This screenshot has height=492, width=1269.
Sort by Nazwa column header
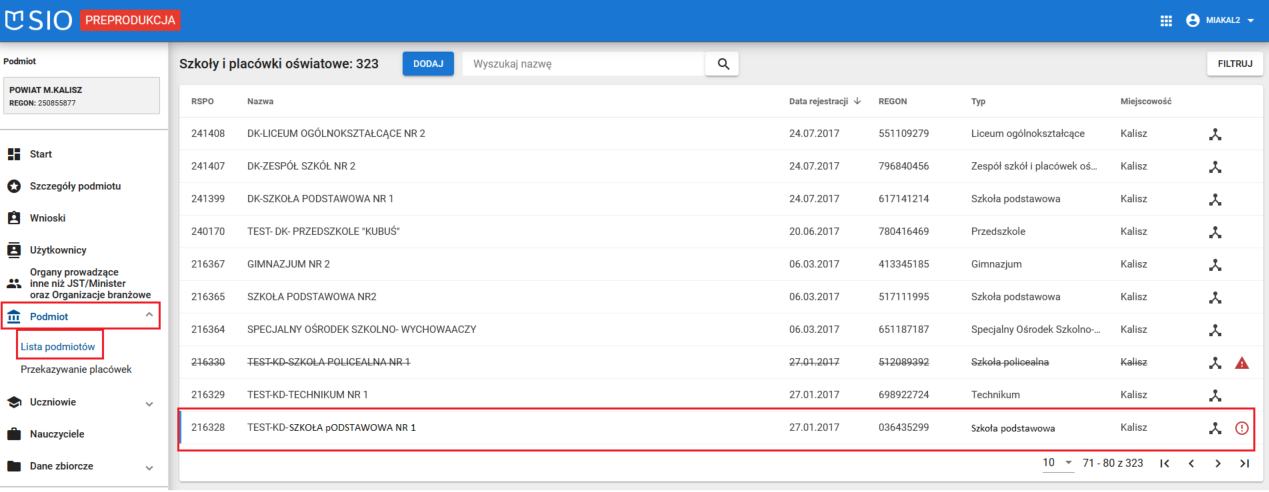(x=260, y=101)
